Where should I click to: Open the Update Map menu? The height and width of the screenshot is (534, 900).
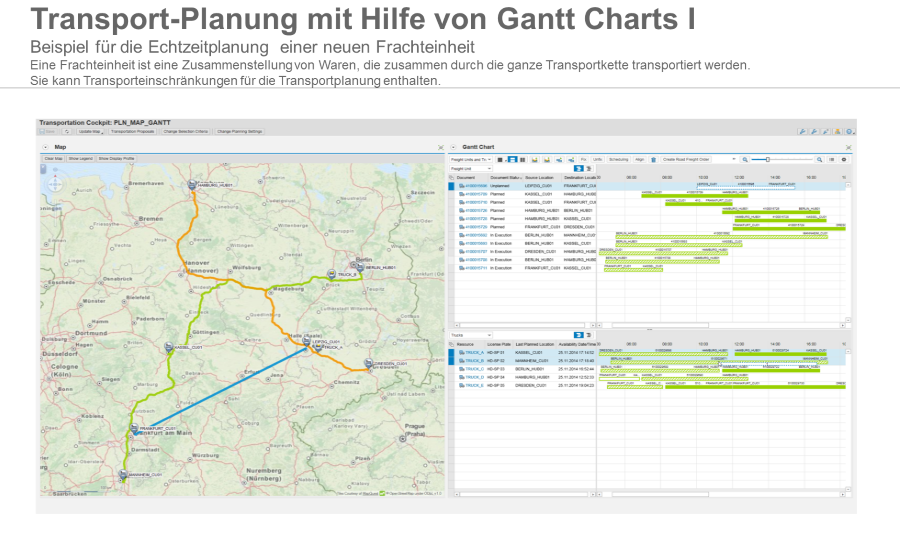pyautogui.click(x=91, y=131)
